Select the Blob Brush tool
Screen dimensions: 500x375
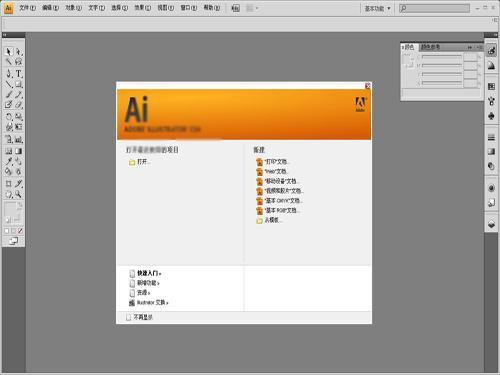(x=9, y=105)
